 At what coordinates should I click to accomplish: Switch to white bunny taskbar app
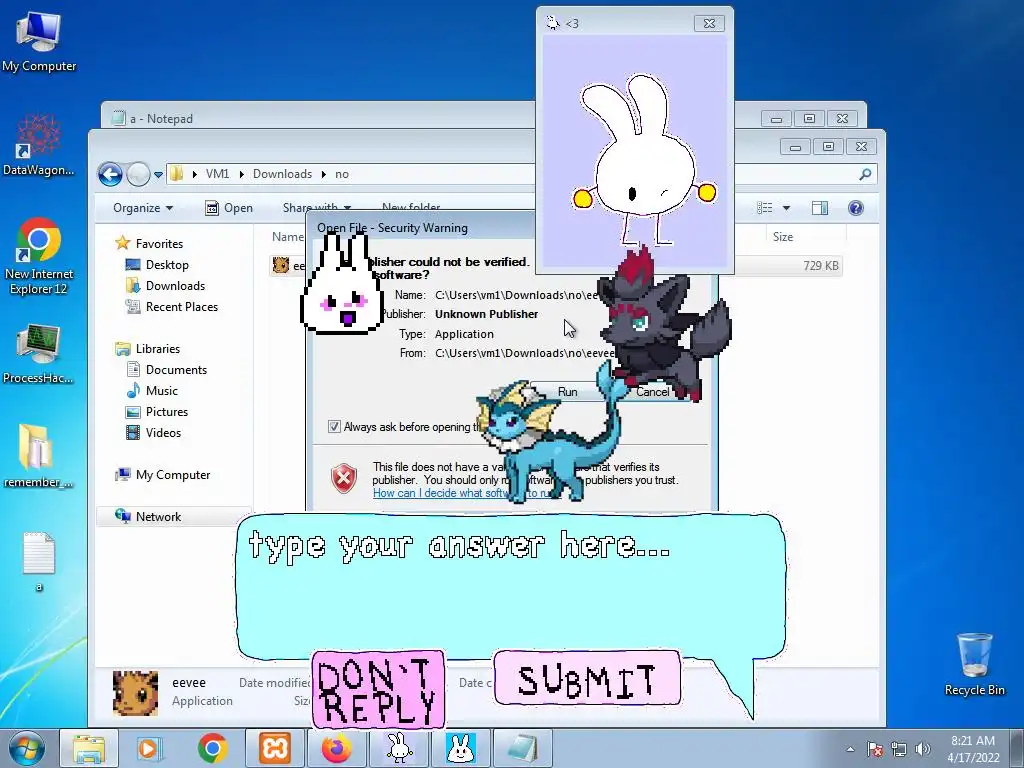click(x=398, y=748)
